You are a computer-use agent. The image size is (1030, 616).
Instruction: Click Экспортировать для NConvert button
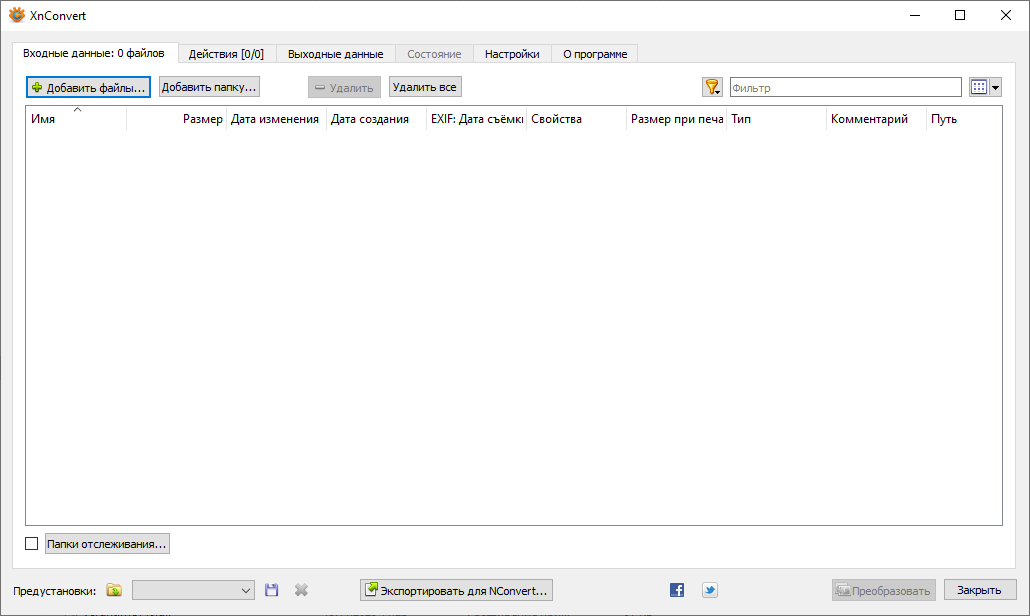[x=457, y=590]
